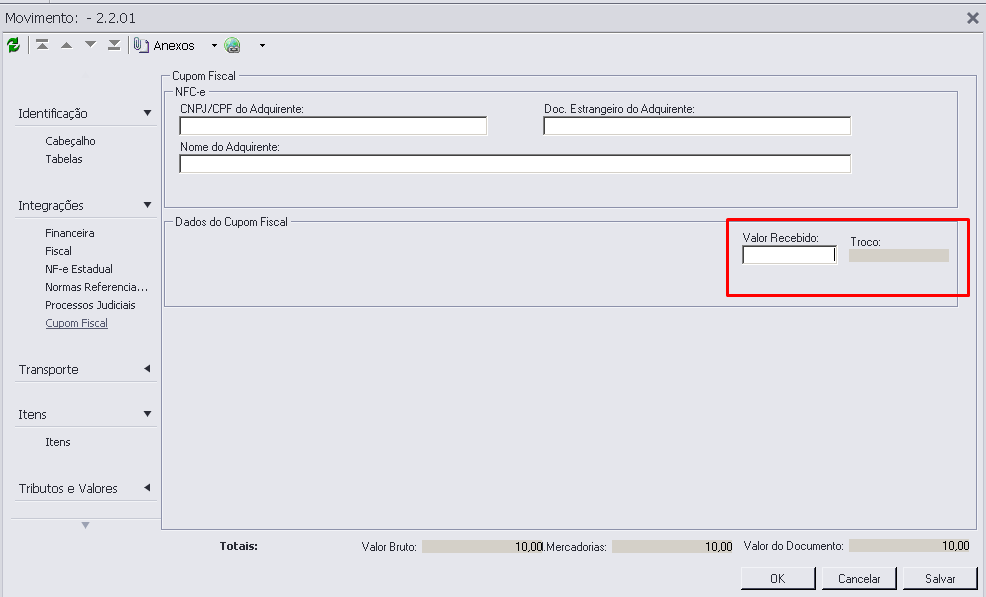
Task: Click the Valor do Documento total field
Action: tap(910, 545)
